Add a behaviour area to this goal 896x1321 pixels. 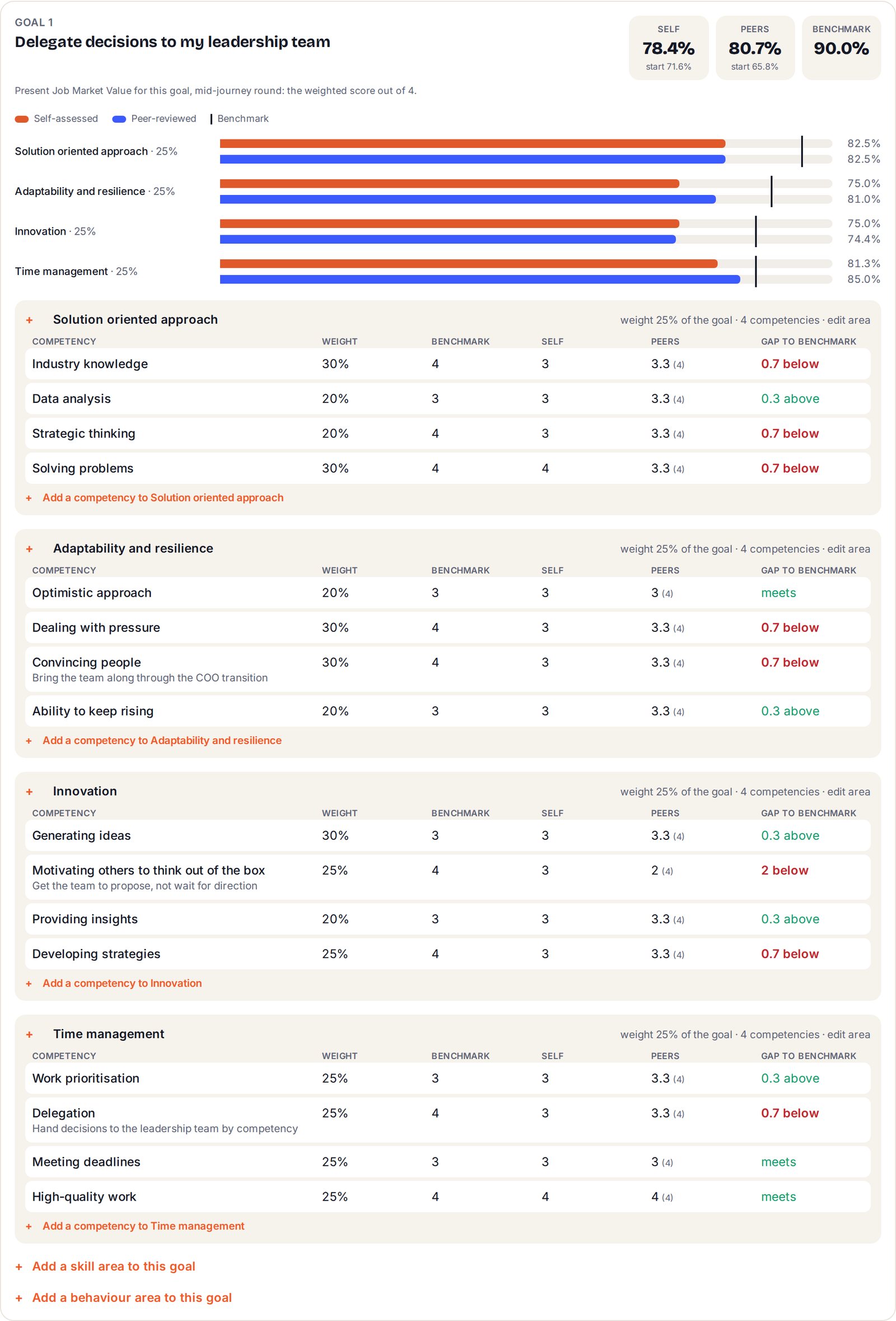click(x=123, y=1297)
